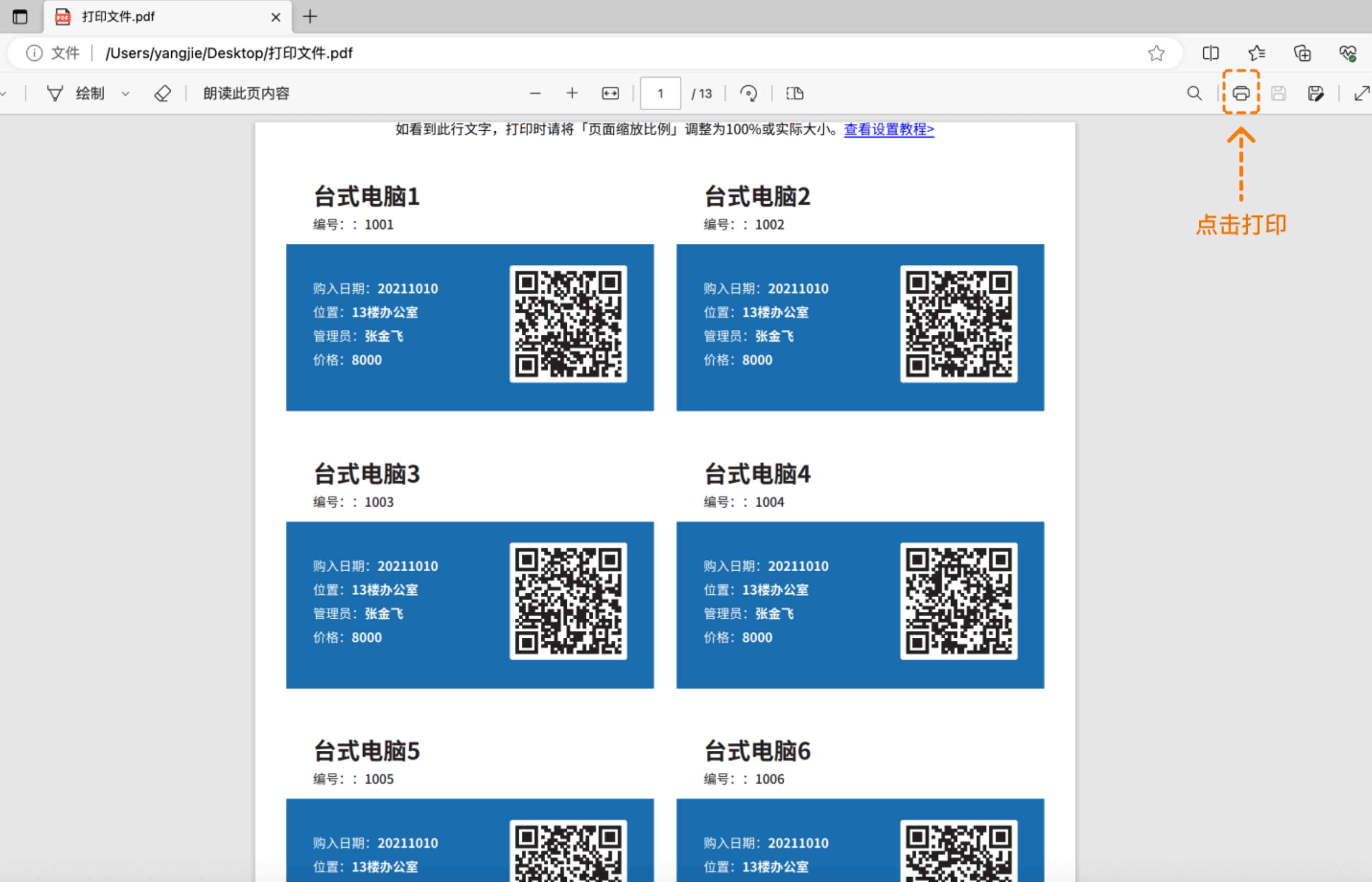
Task: Search within the PDF document
Action: (1194, 93)
